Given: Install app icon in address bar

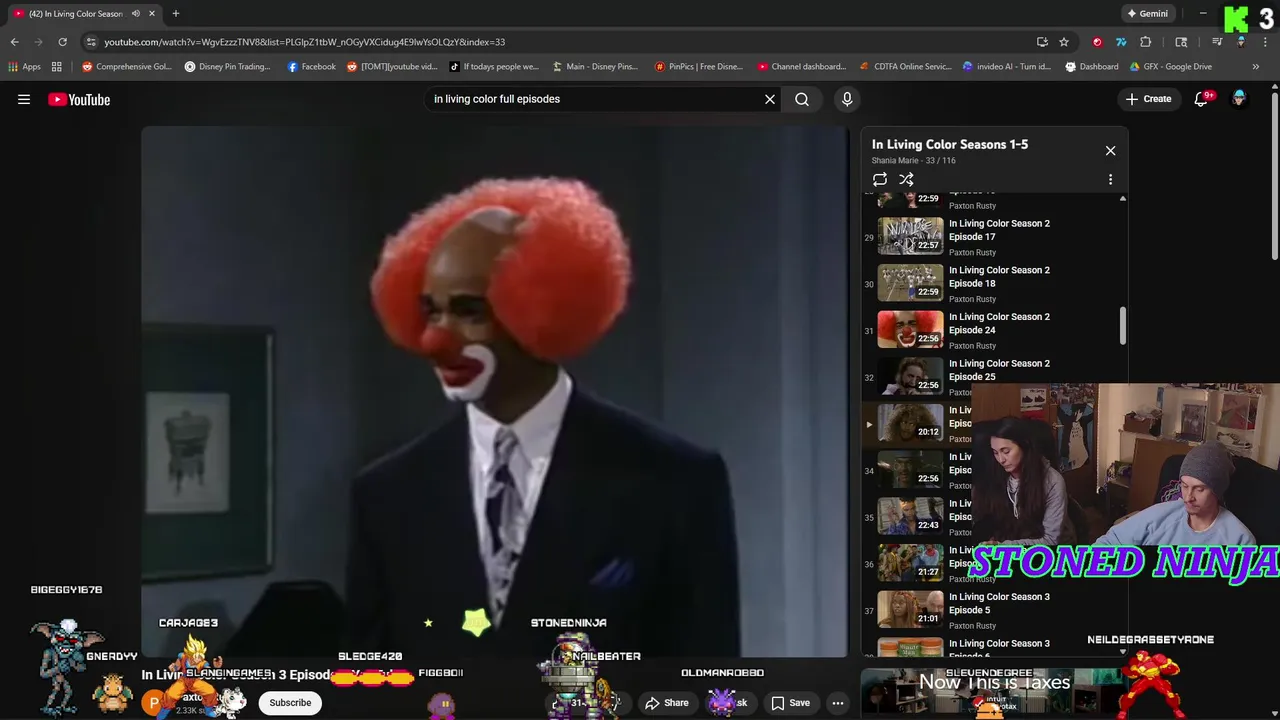Looking at the screenshot, I should tap(1042, 42).
